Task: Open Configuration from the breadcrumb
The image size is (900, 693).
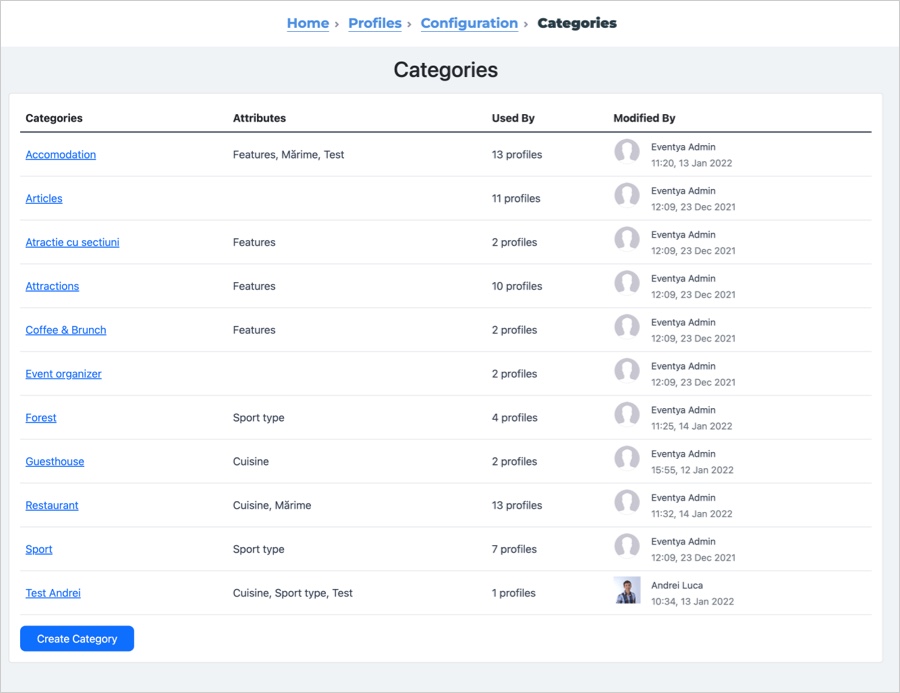Action: [x=469, y=23]
